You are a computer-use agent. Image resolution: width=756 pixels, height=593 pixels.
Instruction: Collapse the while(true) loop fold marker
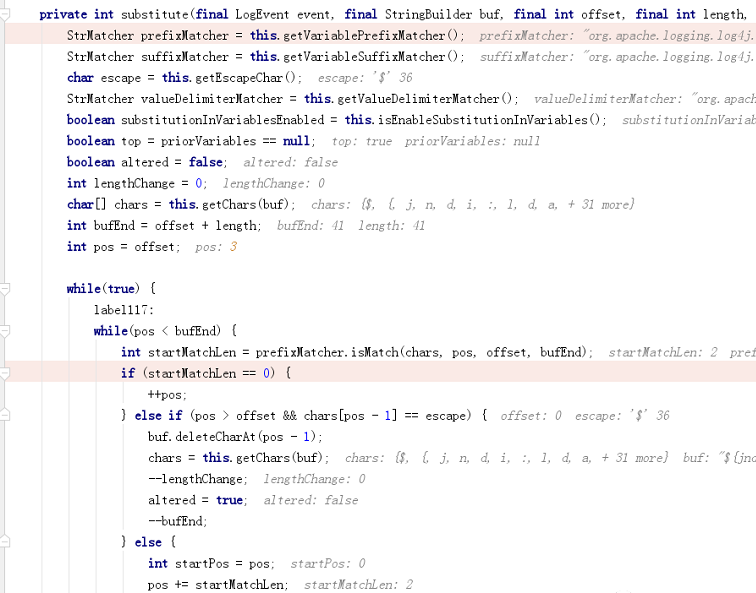point(4,289)
